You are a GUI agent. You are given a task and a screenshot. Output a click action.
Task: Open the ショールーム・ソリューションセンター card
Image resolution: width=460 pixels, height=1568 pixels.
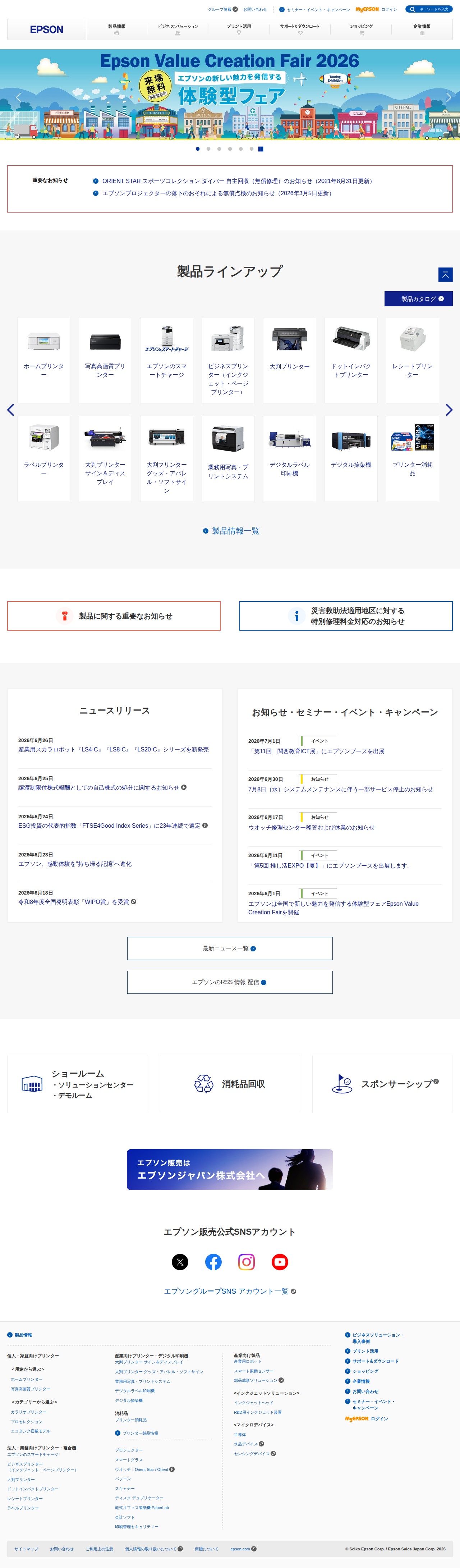tap(77, 1084)
